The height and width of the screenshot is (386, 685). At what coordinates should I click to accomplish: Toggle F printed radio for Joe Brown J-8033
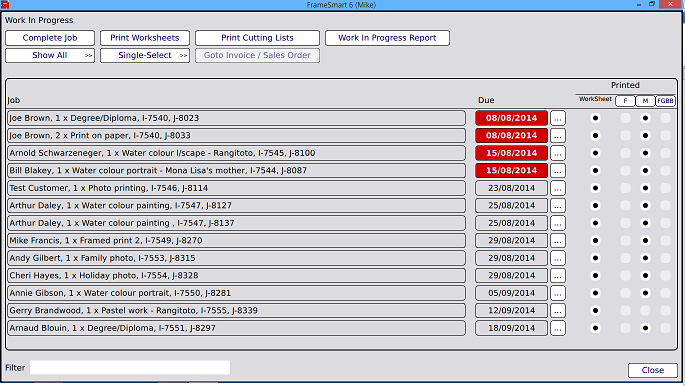(x=625, y=136)
